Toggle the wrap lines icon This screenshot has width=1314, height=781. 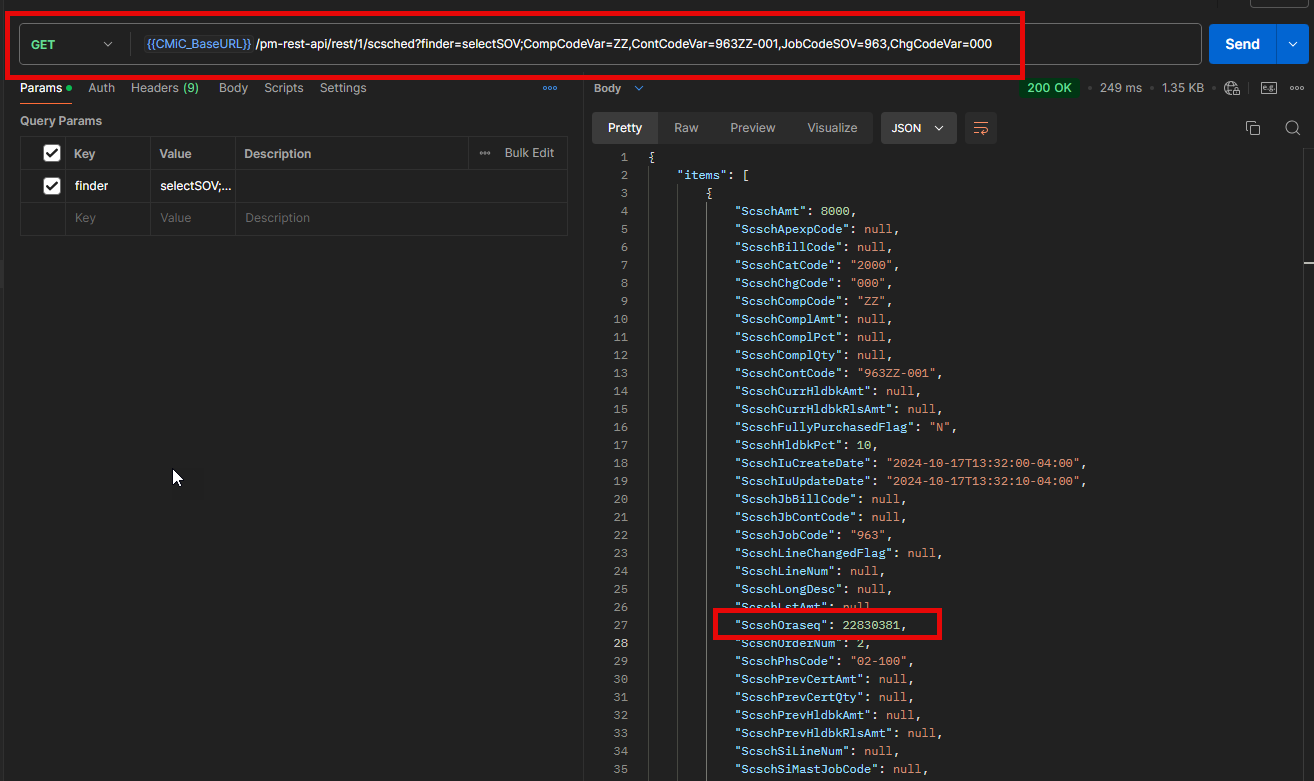tap(981, 128)
